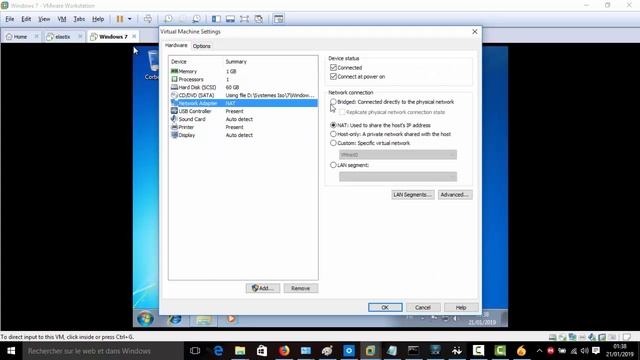Select the Display device row

click(244, 135)
